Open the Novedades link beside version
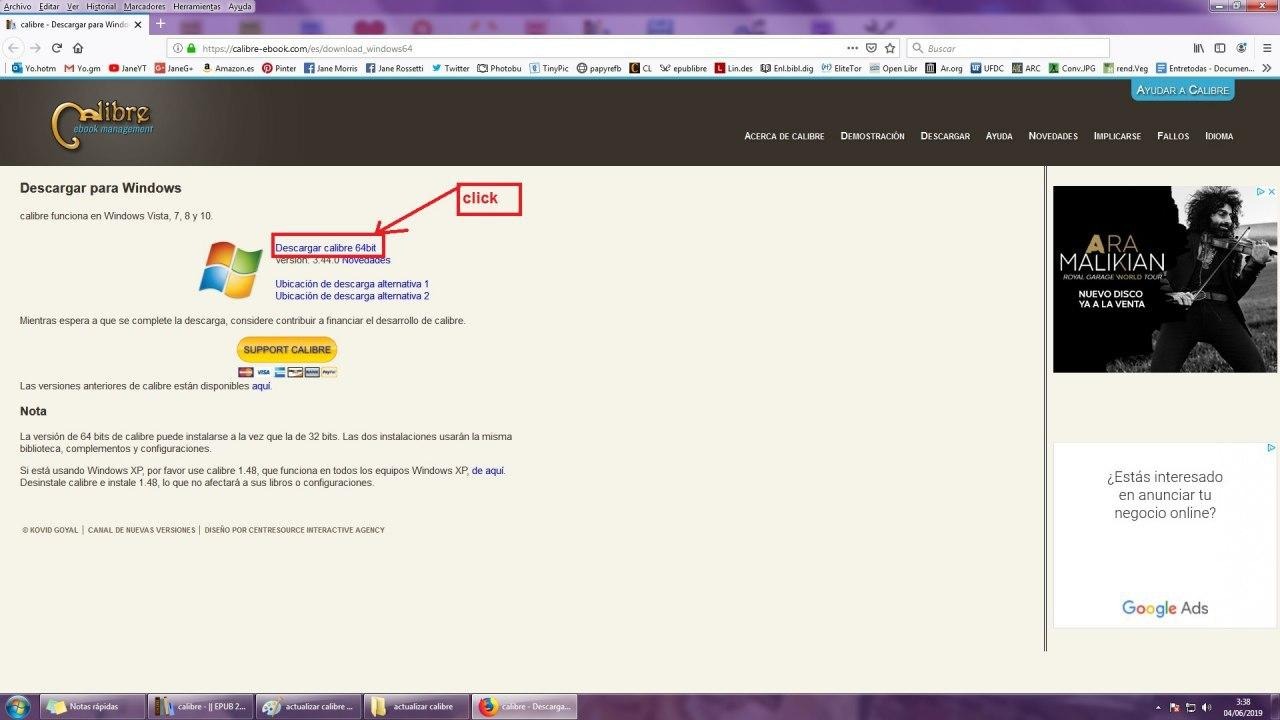Screen dimensions: 1280x720 click(x=366, y=260)
